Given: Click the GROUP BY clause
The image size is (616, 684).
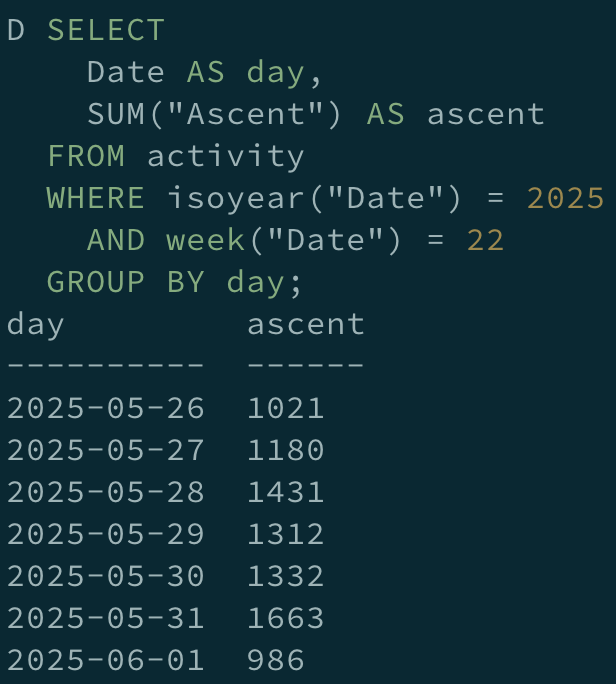Looking at the screenshot, I should [125, 282].
